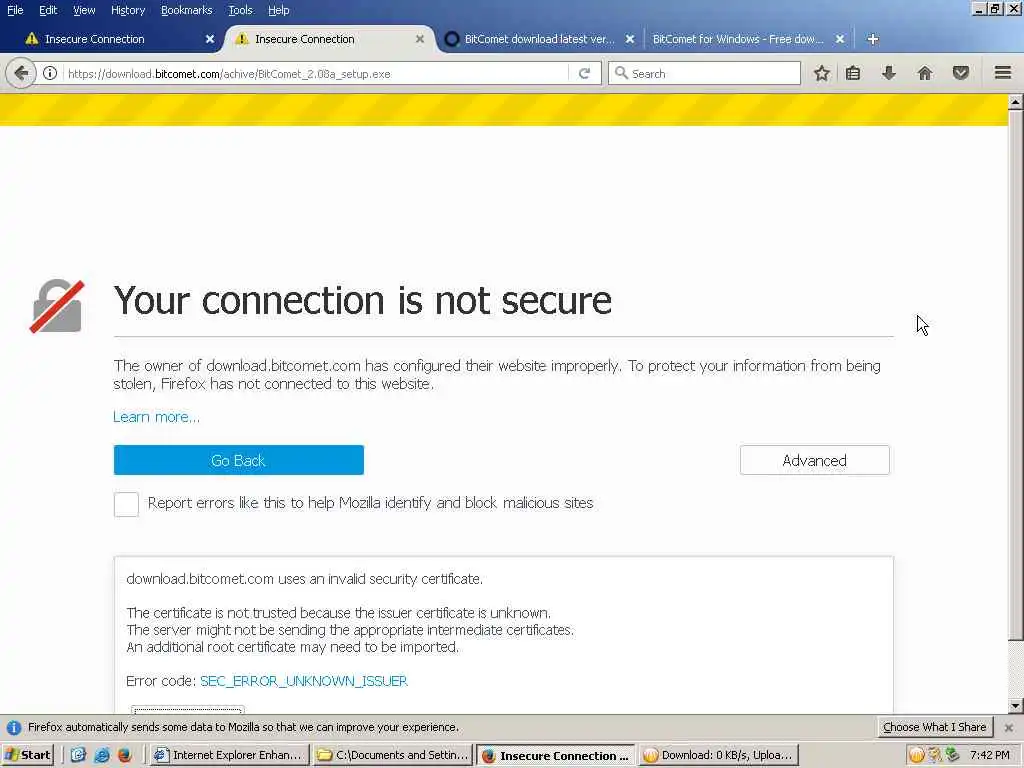Screen dimensions: 1024x768
Task: Click the scrollbar down arrow
Action: [x=1016, y=706]
